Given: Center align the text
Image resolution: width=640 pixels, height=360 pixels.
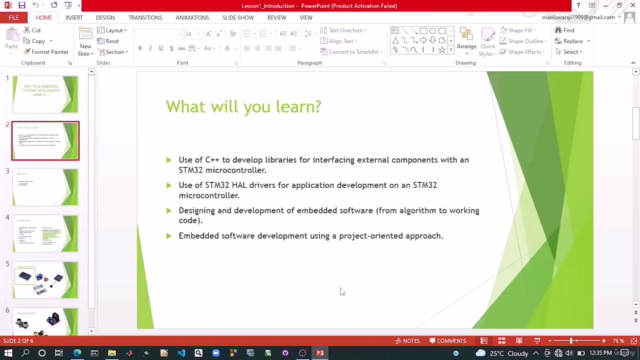Looking at the screenshot, I should (258, 49).
